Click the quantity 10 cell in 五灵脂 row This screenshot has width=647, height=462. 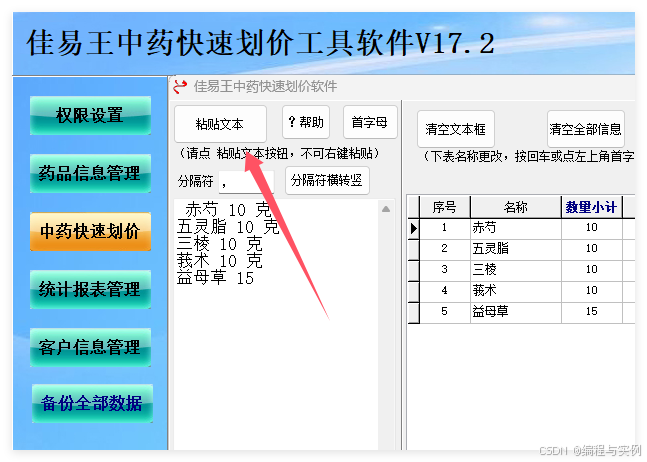pos(592,250)
